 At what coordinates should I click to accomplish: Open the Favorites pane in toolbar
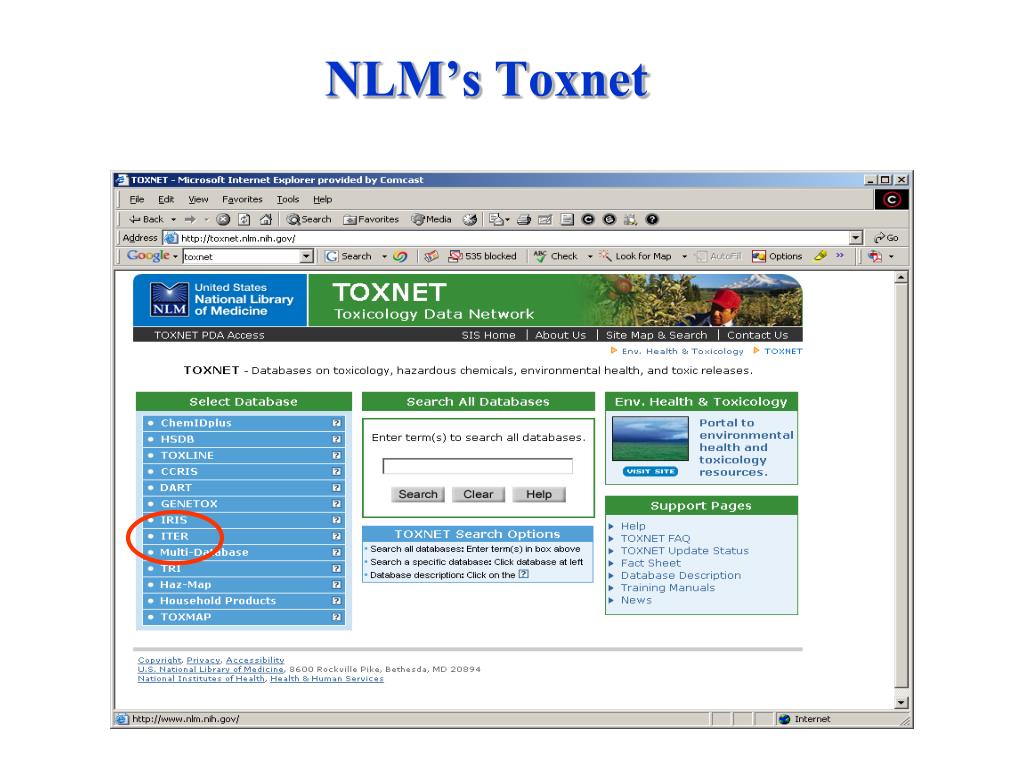click(x=371, y=219)
